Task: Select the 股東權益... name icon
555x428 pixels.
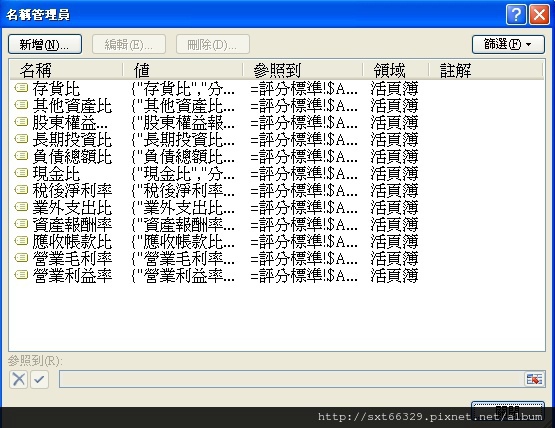Action: (21, 122)
